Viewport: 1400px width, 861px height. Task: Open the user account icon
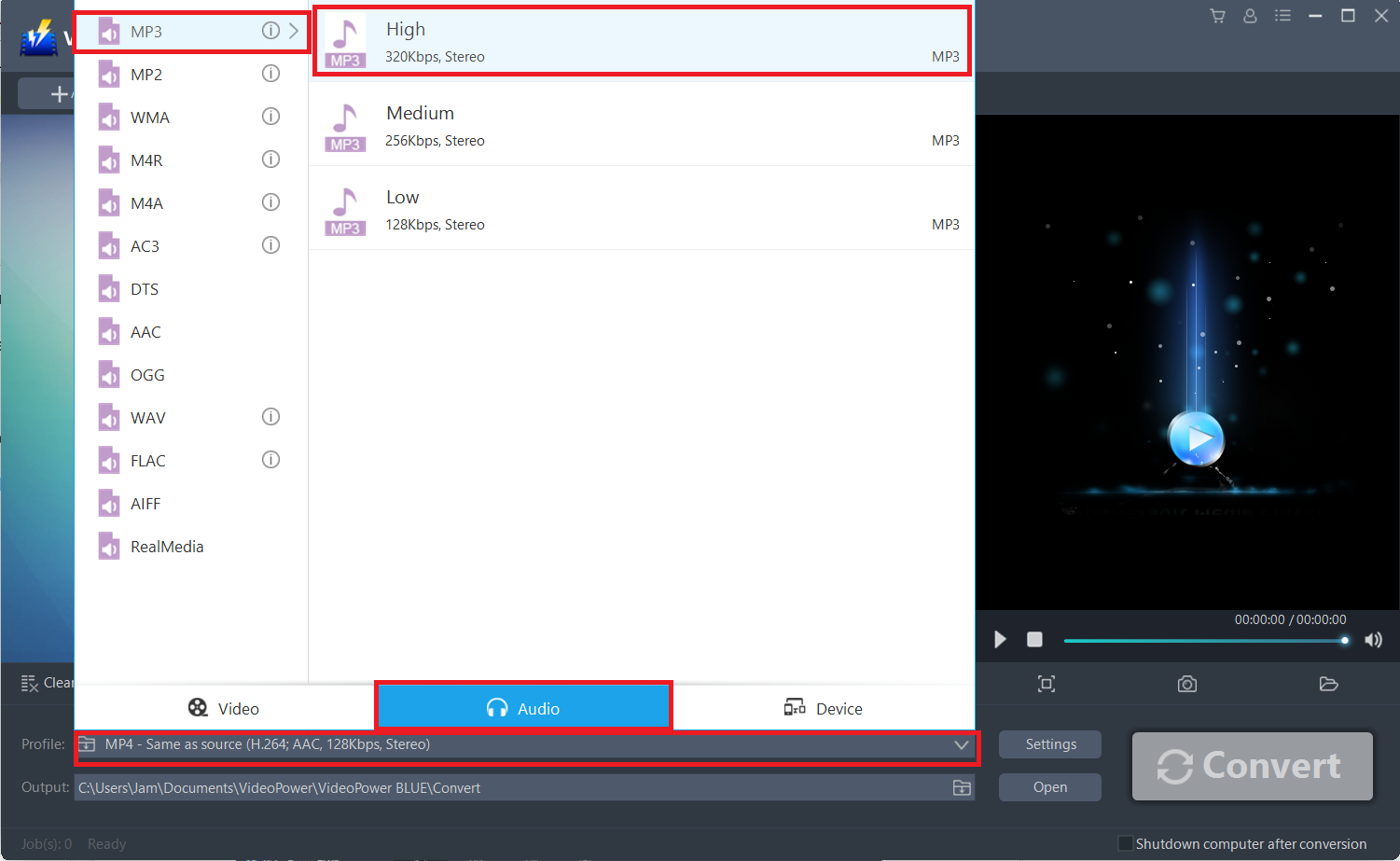[1250, 16]
